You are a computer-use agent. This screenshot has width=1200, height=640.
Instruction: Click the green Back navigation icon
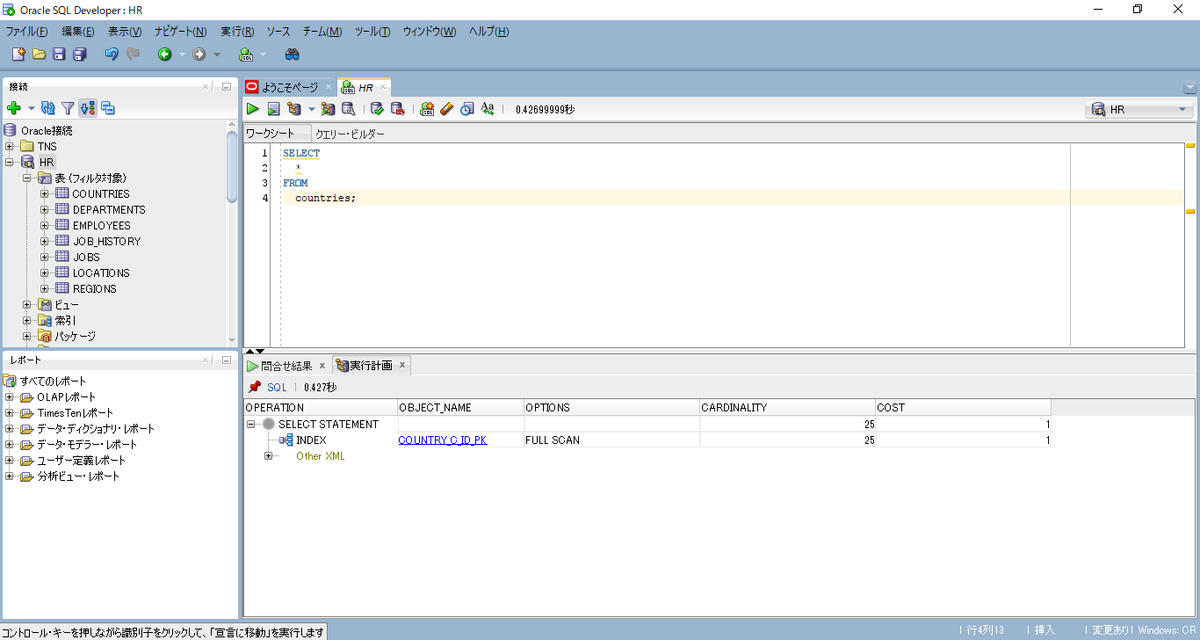tap(165, 54)
